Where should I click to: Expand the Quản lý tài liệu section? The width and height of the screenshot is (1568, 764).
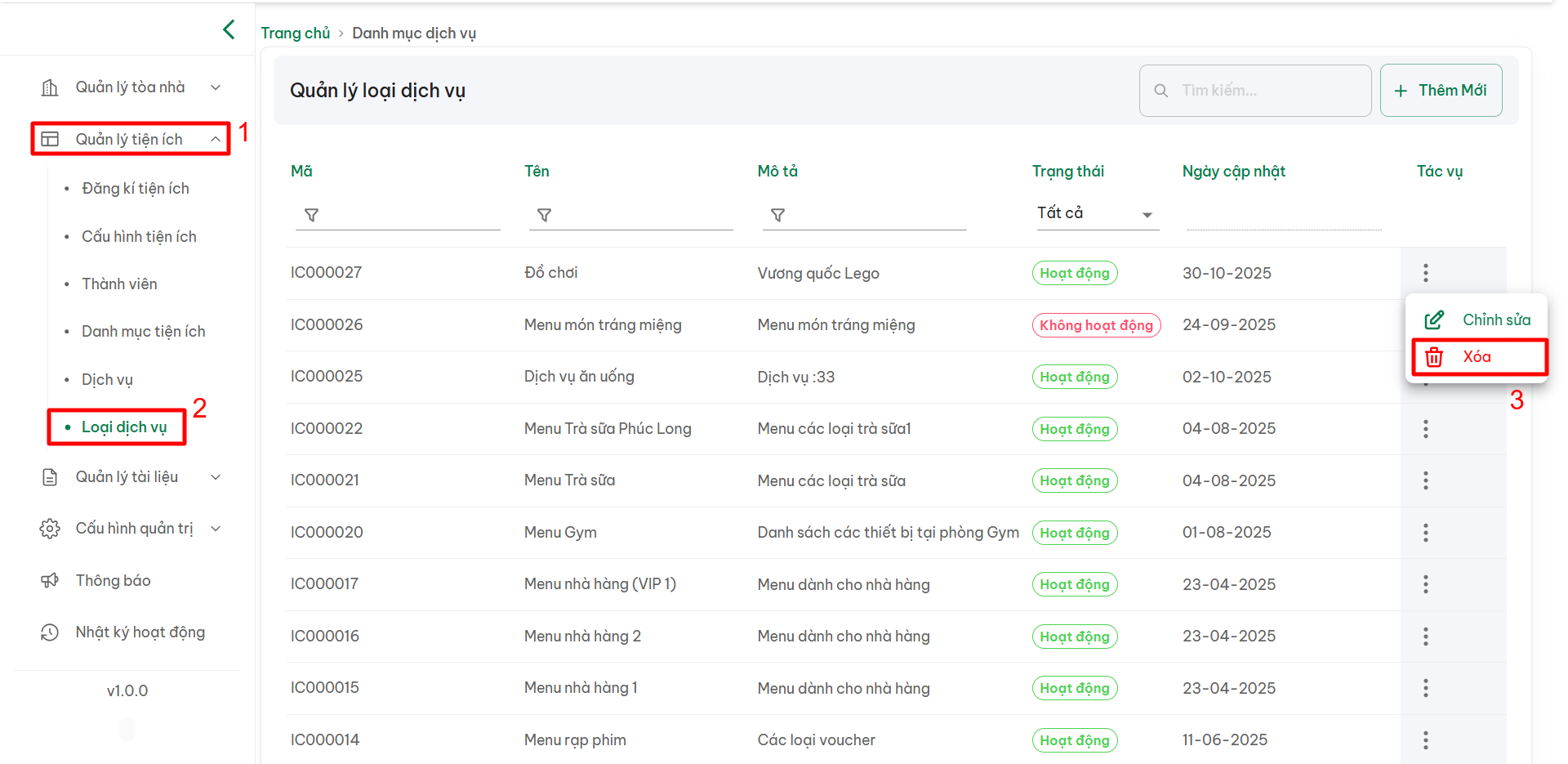(216, 477)
